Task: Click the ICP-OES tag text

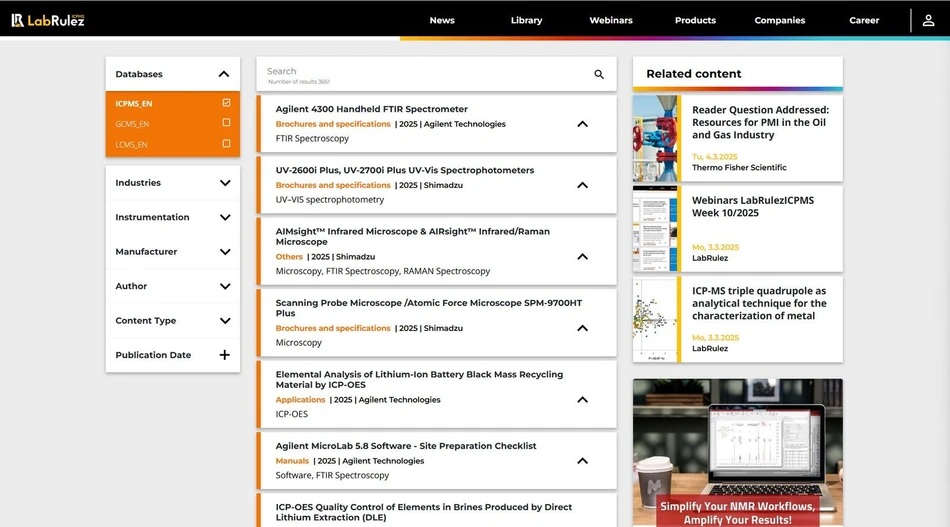Action: click(x=291, y=414)
